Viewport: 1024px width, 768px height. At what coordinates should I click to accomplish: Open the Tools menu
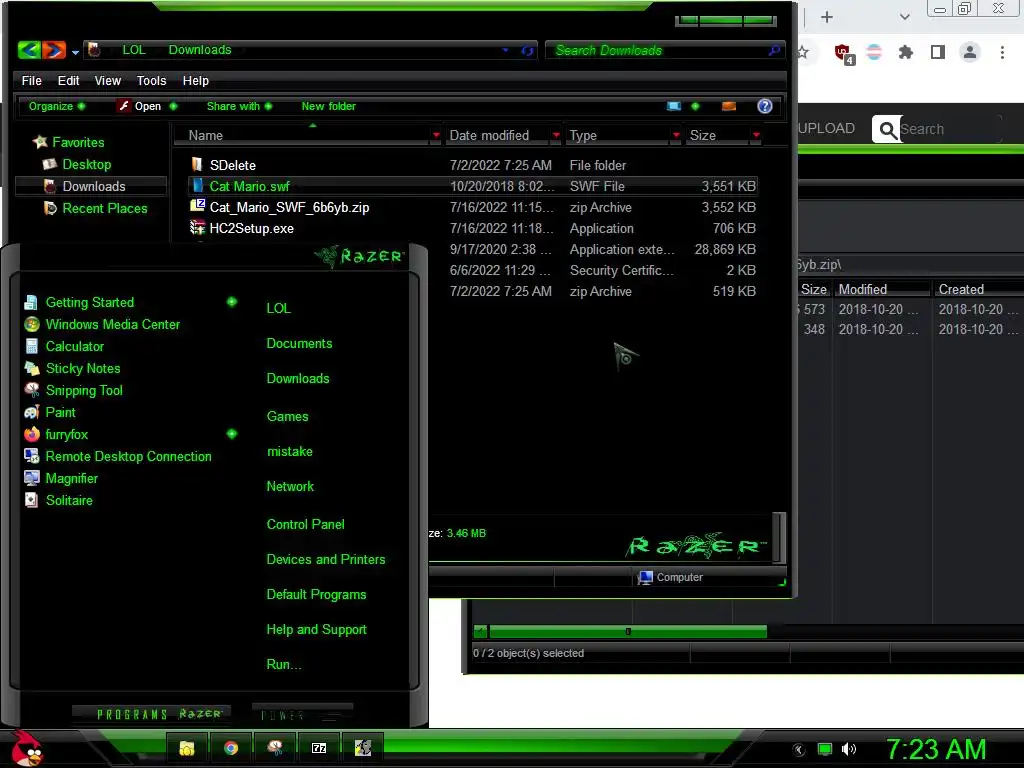click(152, 80)
